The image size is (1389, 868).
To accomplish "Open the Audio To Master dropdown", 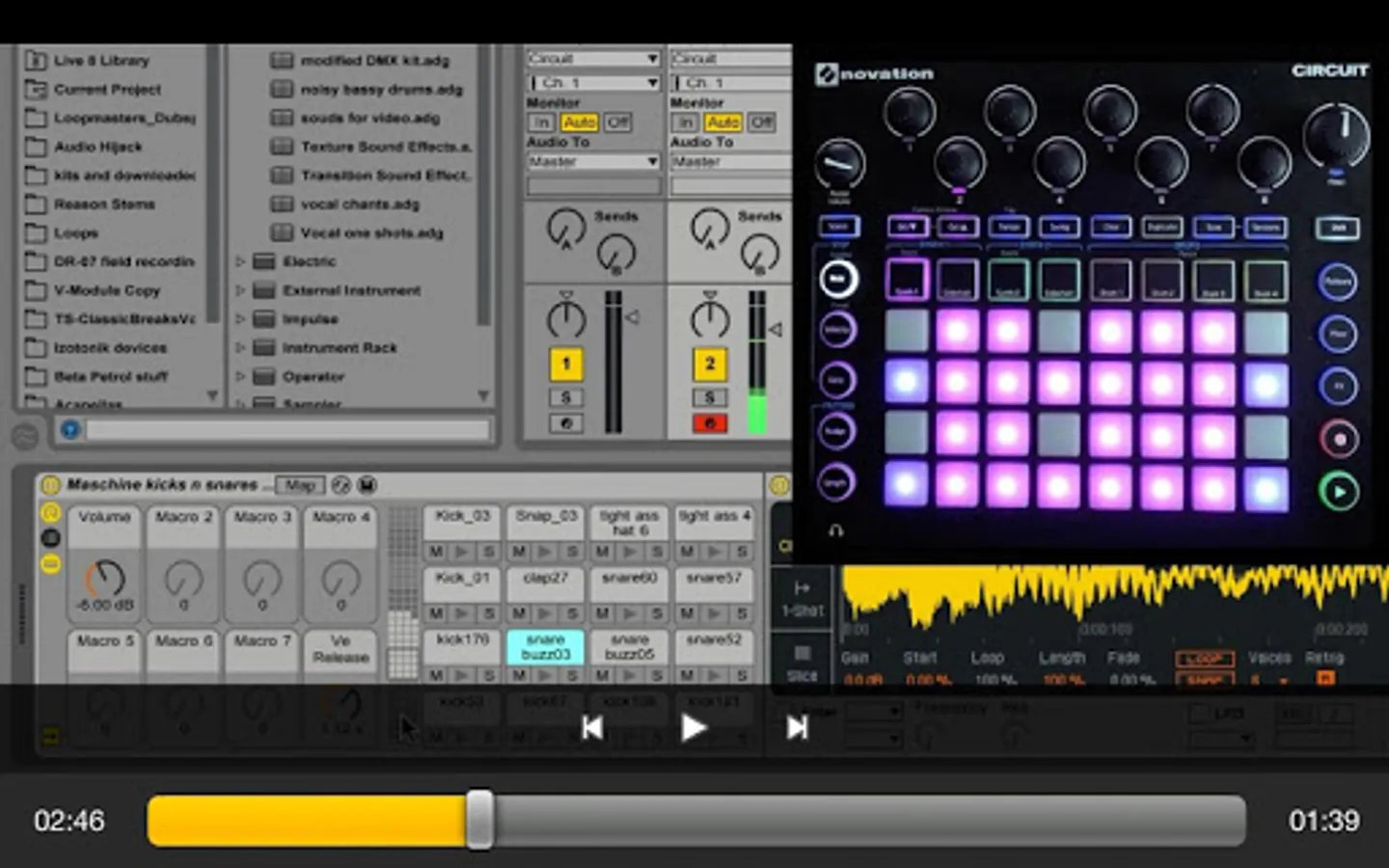I will [593, 162].
